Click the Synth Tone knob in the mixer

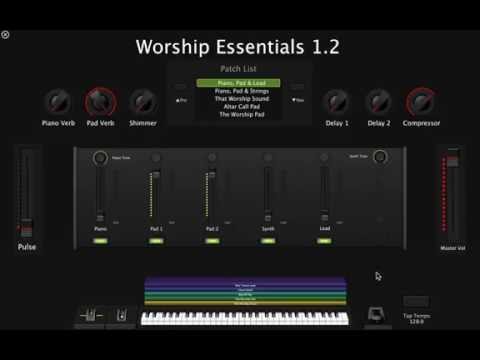coord(380,156)
